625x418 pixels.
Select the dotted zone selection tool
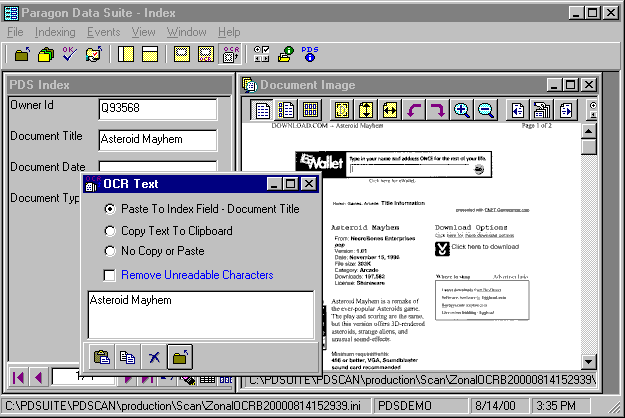tap(182, 54)
